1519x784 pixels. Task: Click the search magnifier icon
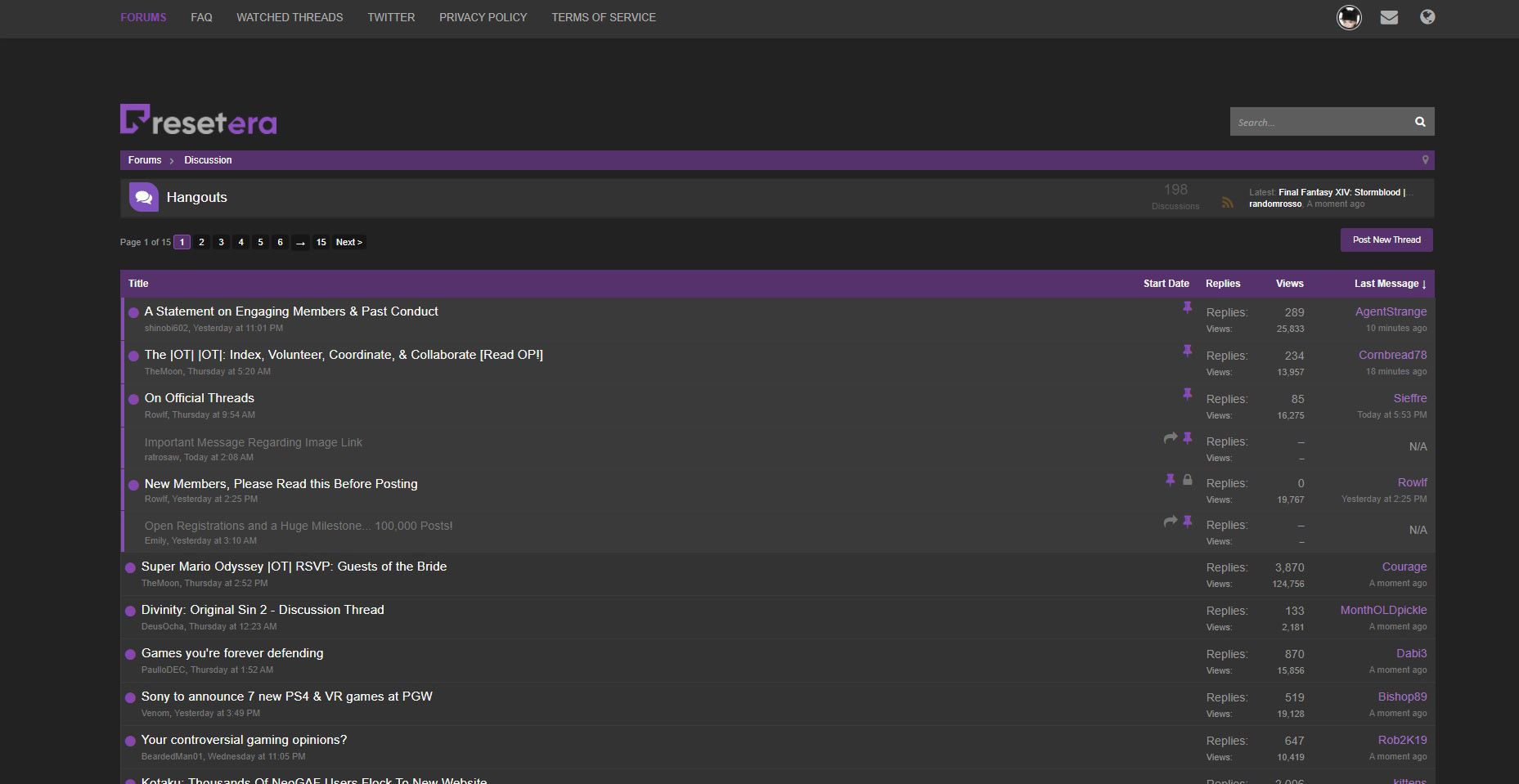[x=1420, y=122]
